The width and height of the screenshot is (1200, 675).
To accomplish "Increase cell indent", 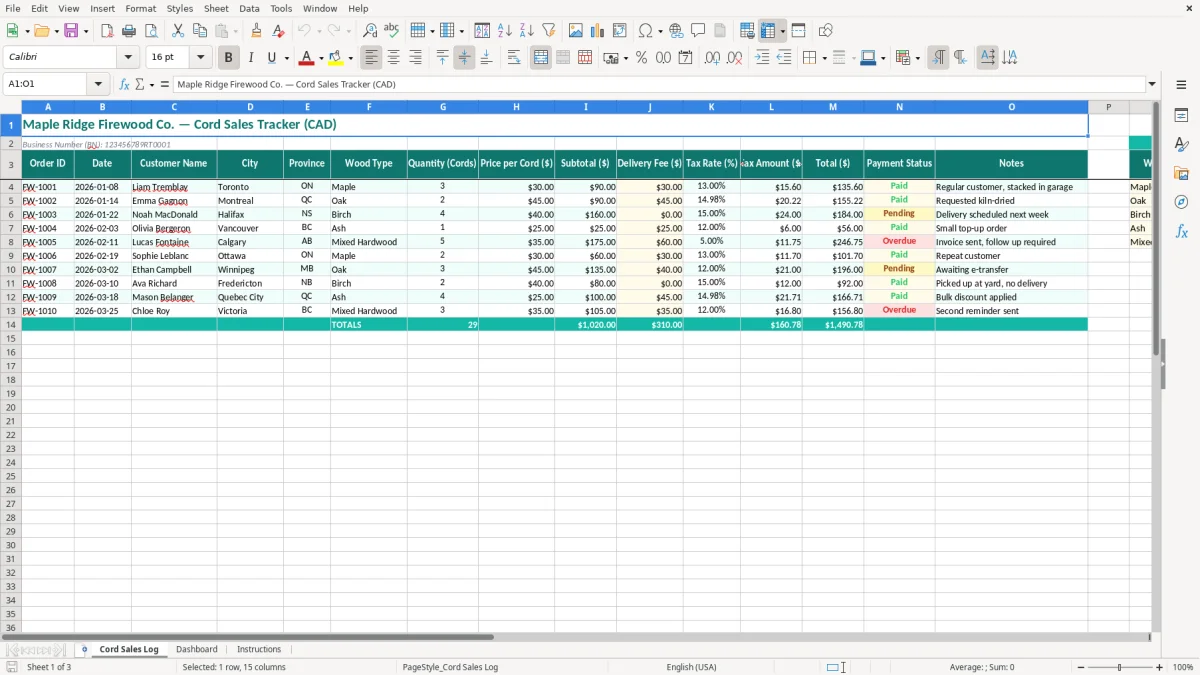I will 762,58.
